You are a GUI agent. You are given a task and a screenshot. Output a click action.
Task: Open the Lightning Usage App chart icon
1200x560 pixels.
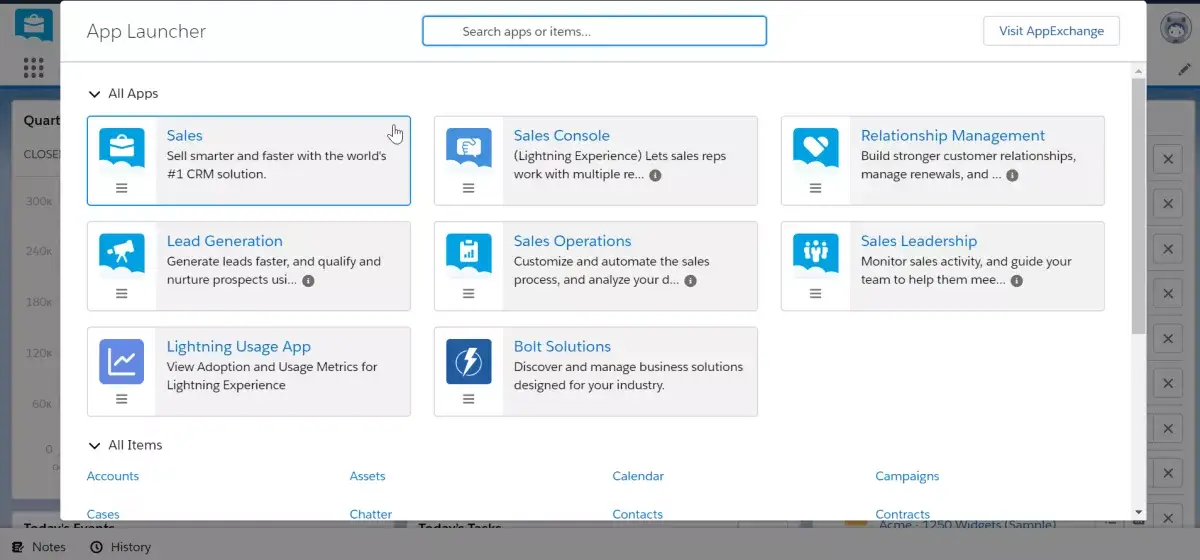(x=122, y=361)
